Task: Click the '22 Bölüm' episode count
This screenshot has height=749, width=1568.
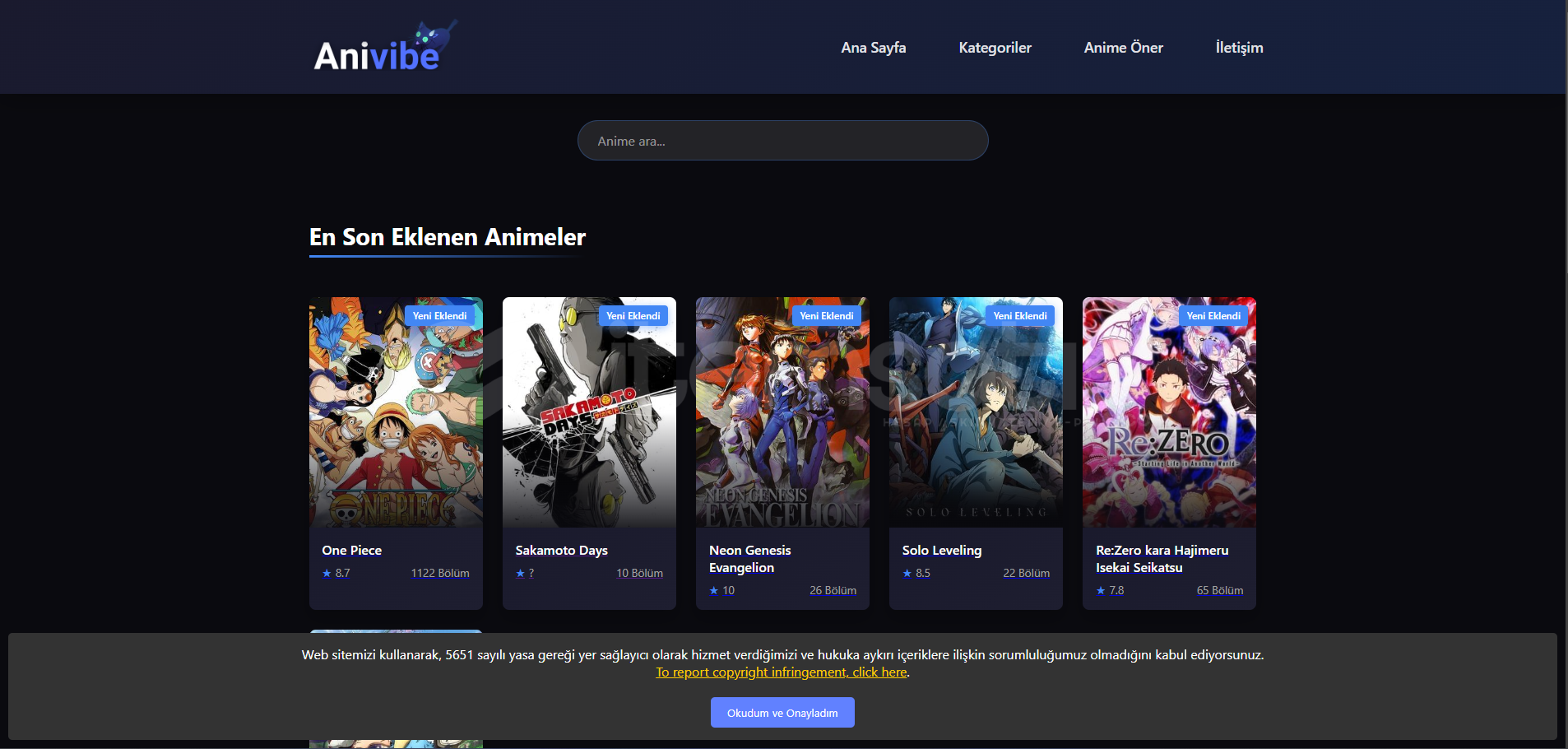Action: pyautogui.click(x=1026, y=574)
